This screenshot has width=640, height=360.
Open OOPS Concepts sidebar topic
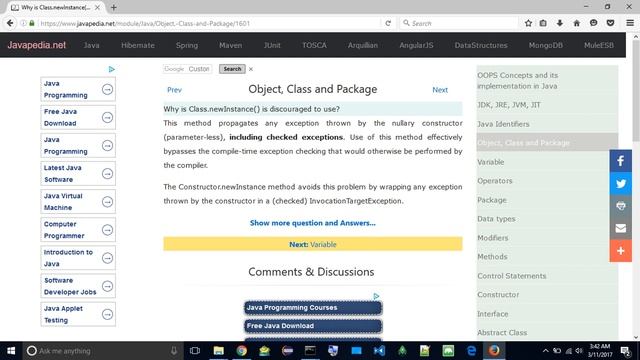[517, 81]
